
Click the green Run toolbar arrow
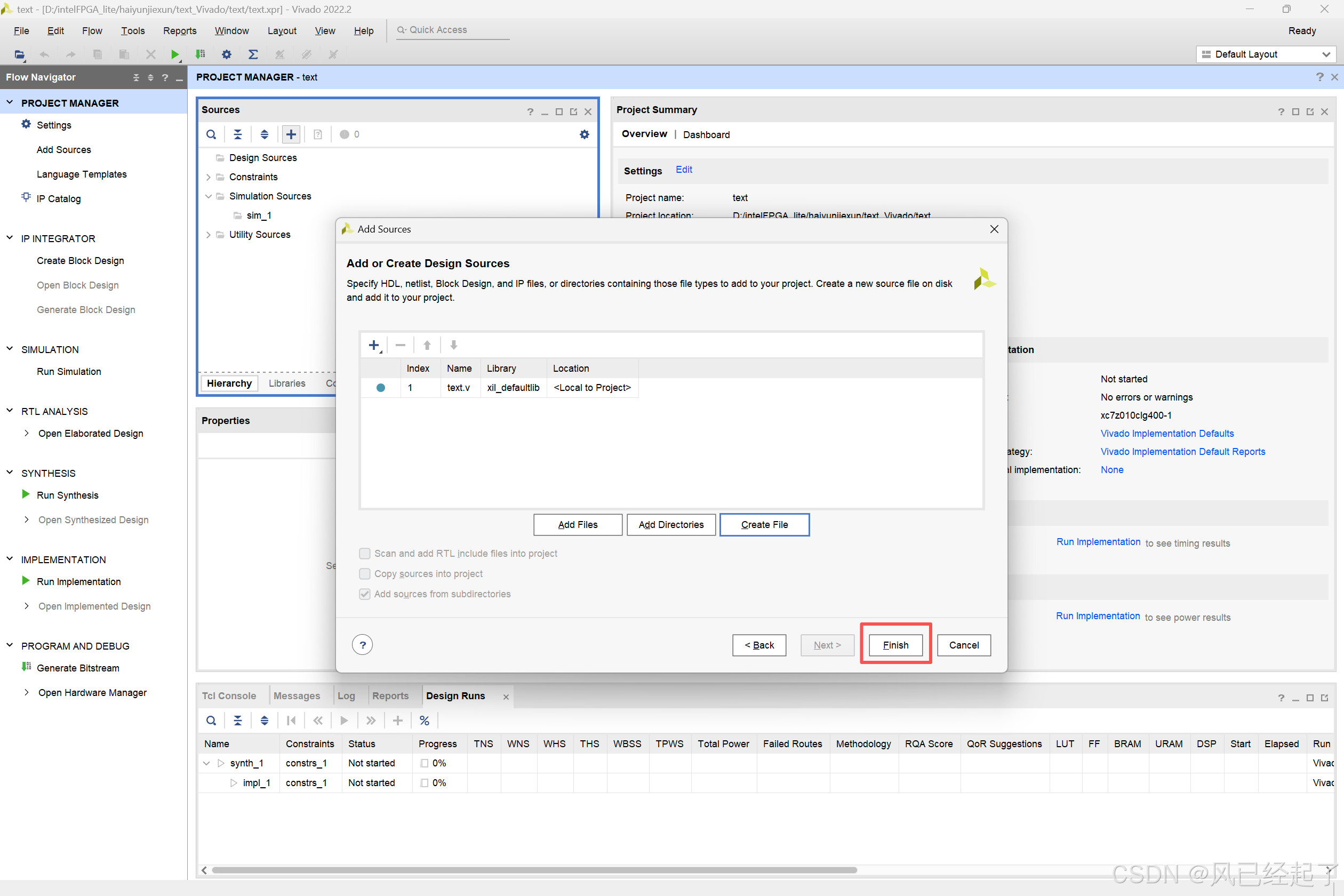click(x=175, y=54)
